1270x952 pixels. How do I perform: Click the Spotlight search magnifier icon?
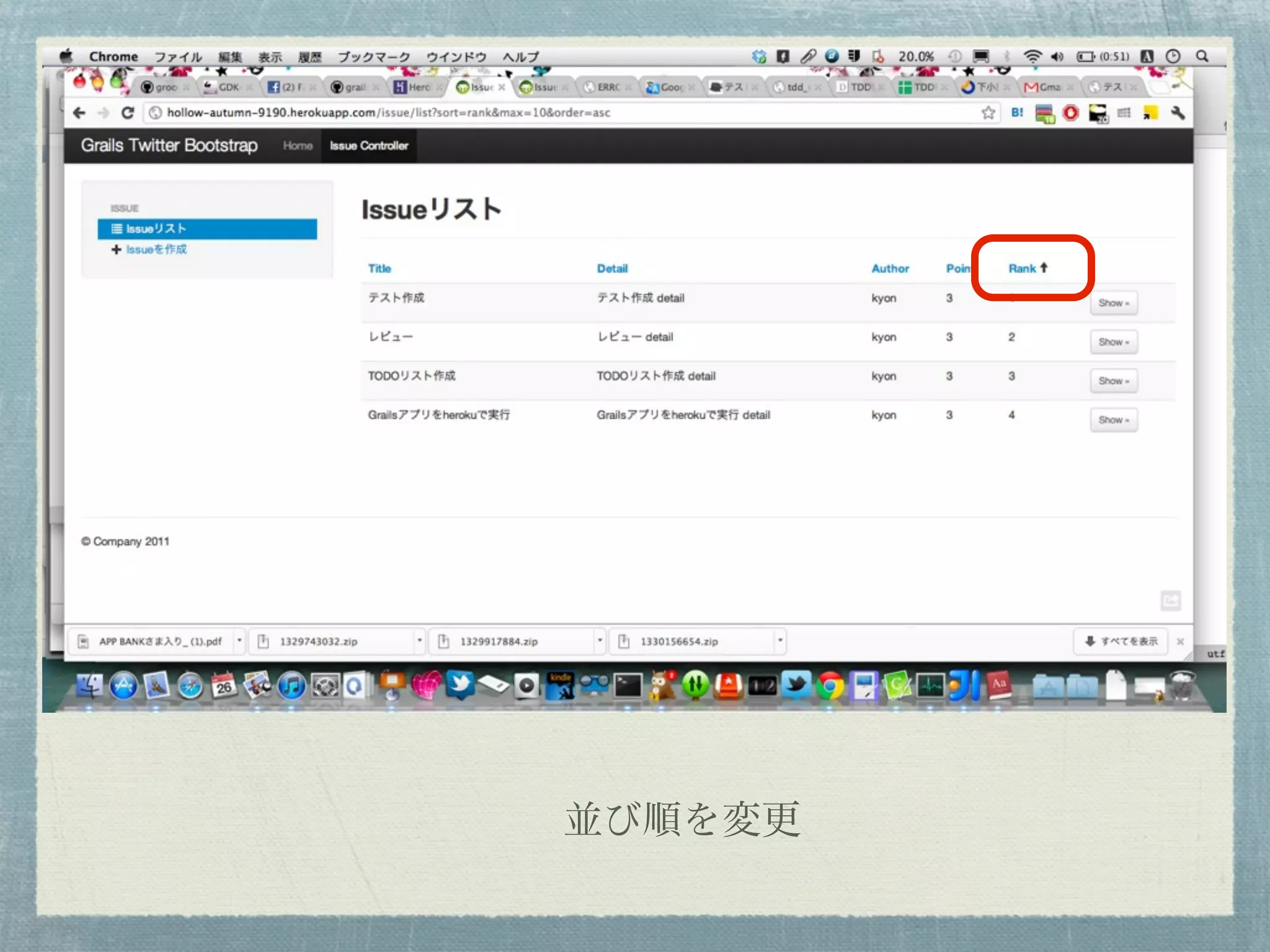point(1202,56)
